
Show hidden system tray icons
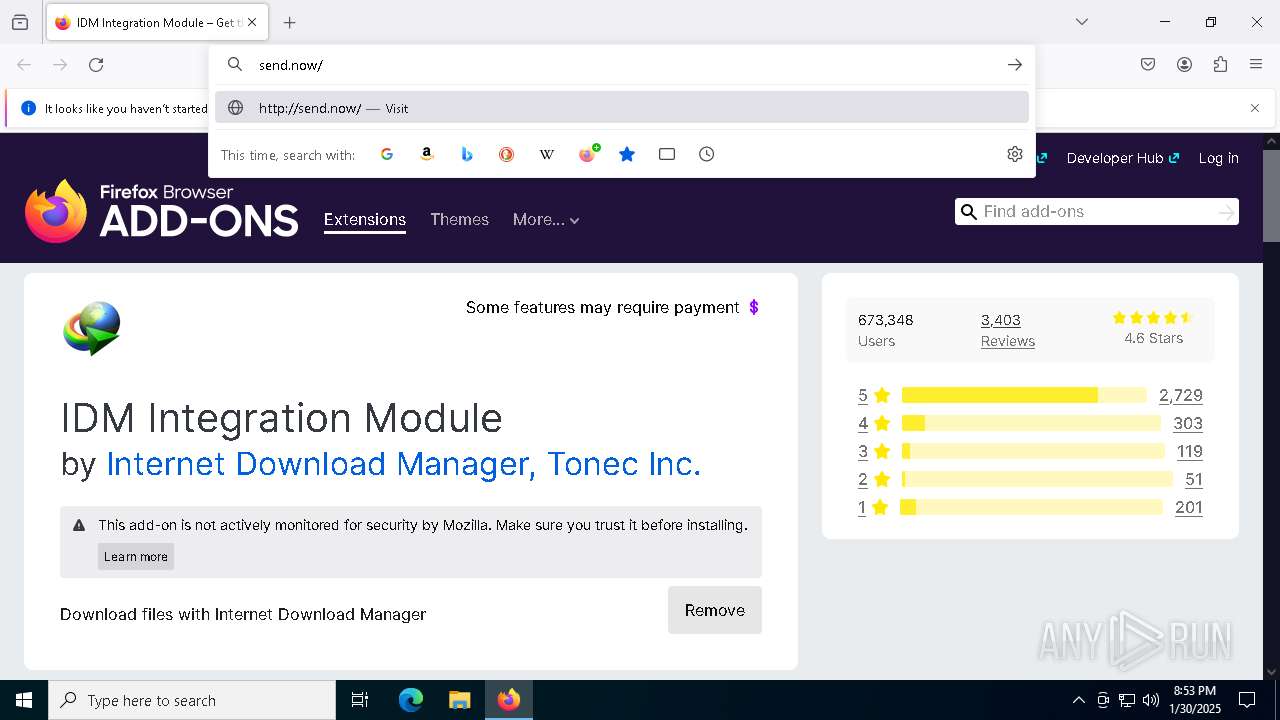click(x=1078, y=700)
